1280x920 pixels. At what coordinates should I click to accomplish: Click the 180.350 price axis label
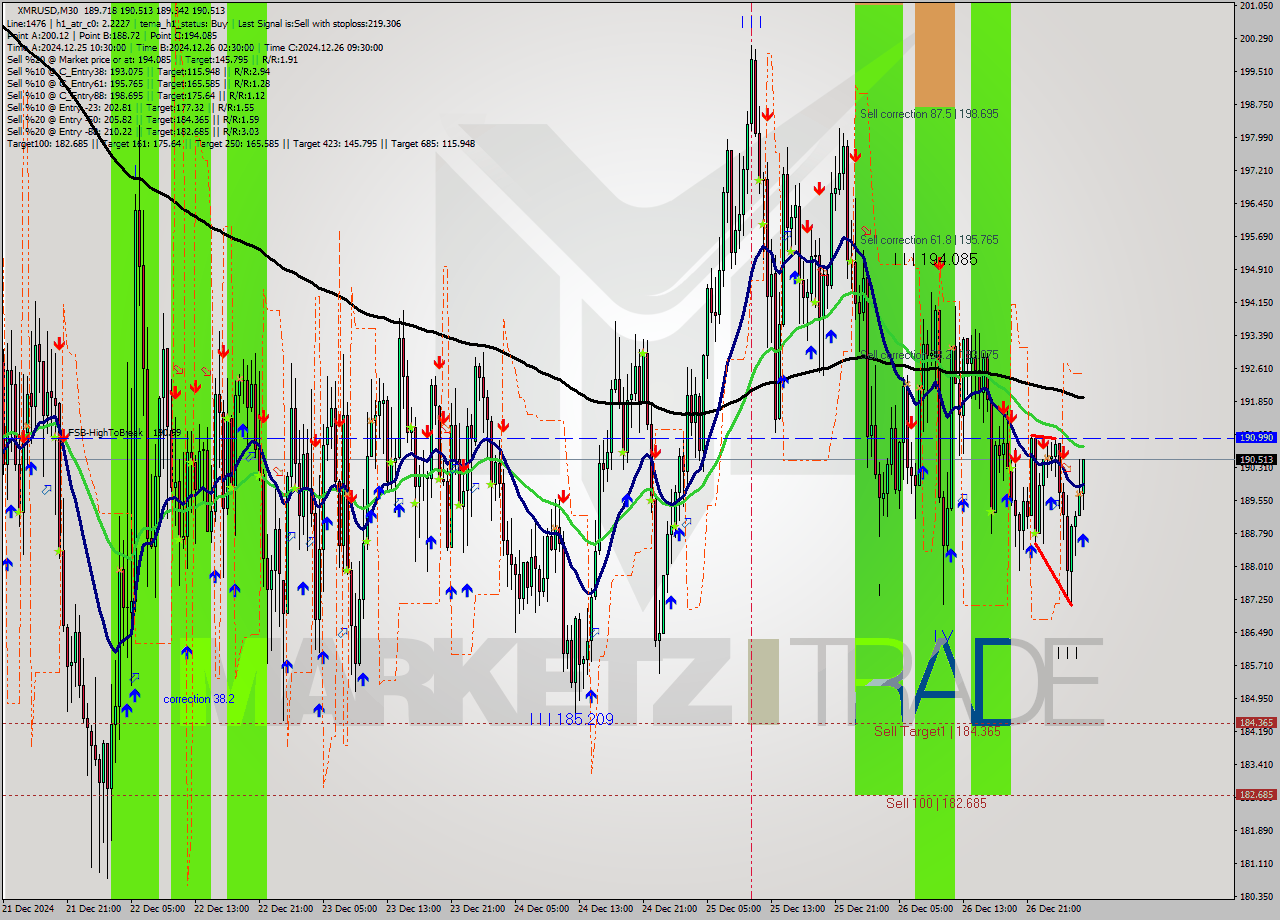(1258, 896)
